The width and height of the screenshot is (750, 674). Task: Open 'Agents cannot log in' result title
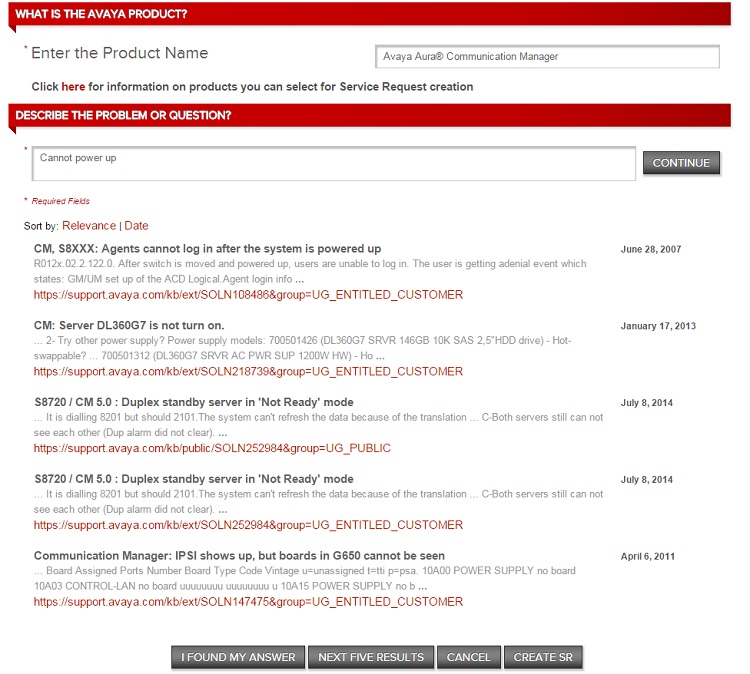(207, 249)
